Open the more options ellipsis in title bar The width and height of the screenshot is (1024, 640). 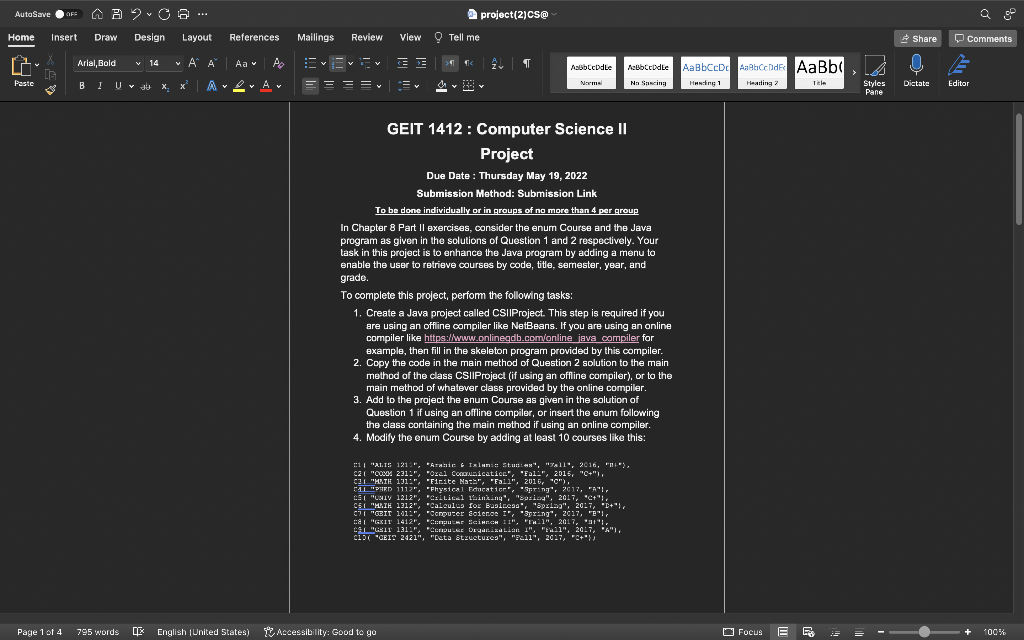(x=202, y=14)
